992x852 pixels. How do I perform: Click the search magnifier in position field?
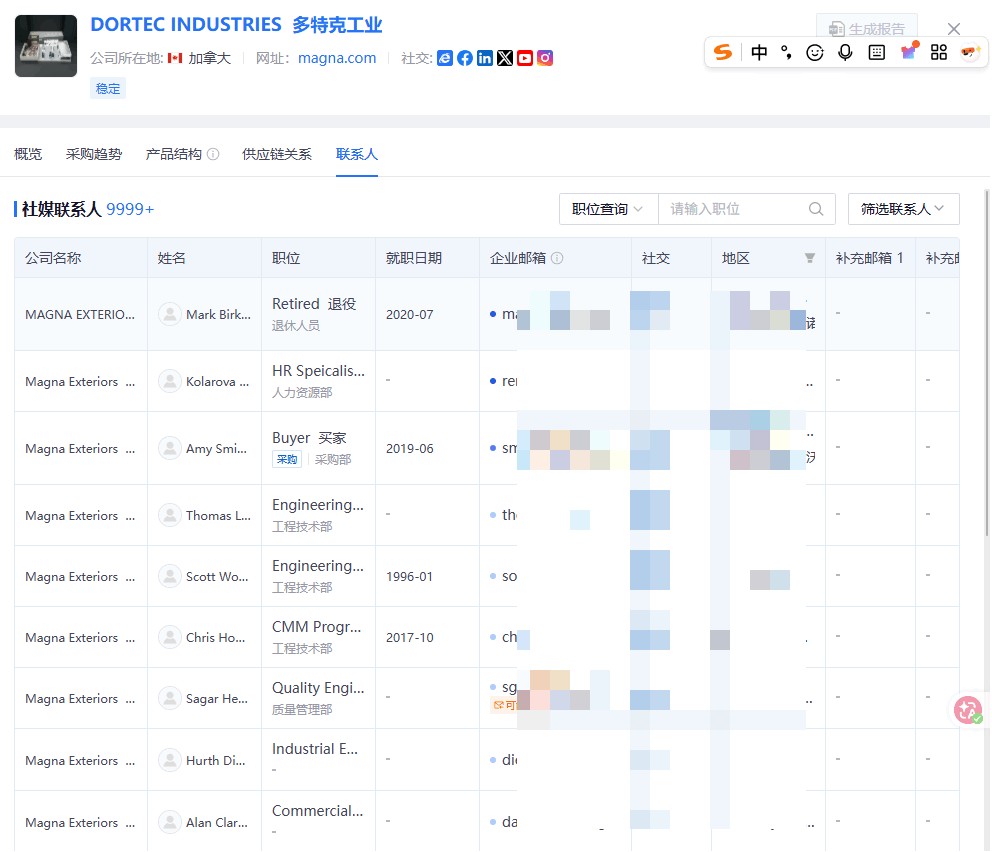(816, 209)
